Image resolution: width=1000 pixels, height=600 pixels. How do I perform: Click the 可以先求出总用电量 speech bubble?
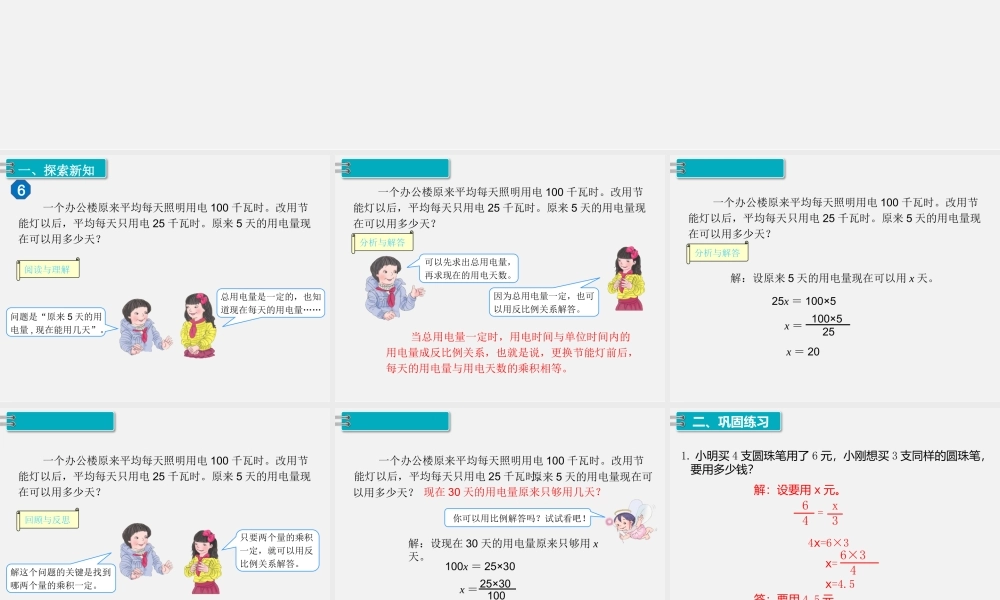470,265
